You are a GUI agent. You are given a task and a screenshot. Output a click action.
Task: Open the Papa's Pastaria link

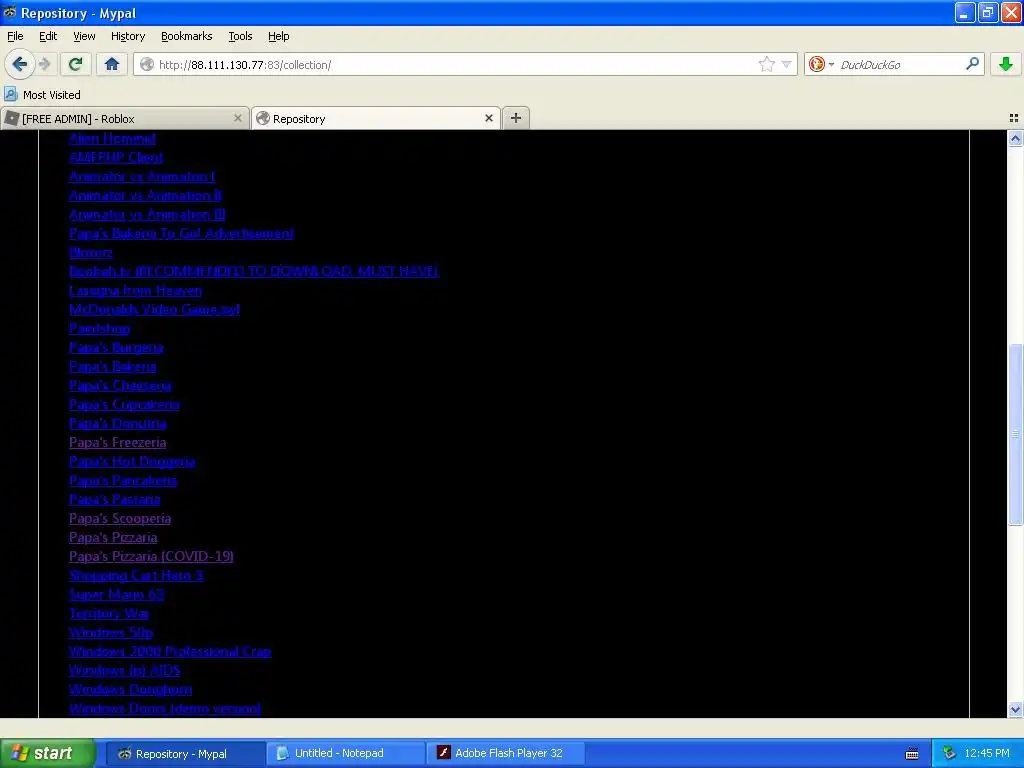click(x=114, y=499)
